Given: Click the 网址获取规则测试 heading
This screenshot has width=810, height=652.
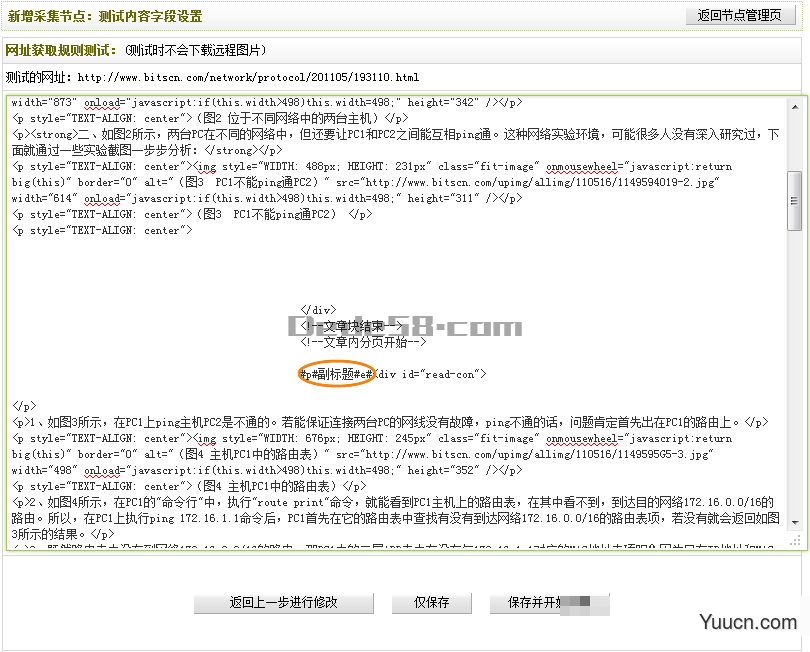Looking at the screenshot, I should (x=61, y=50).
